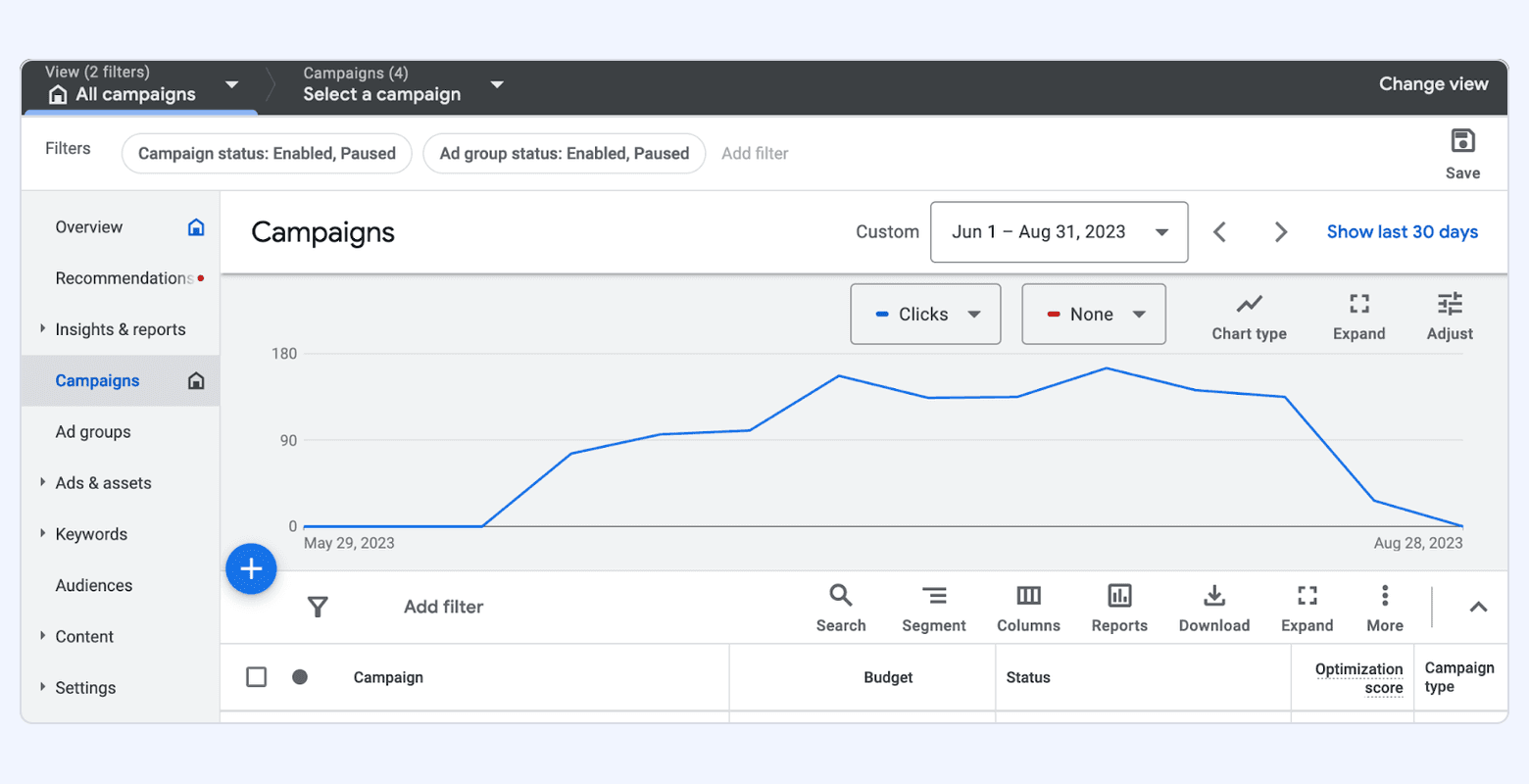
Task: Open the Columns customization icon
Action: (x=1027, y=606)
